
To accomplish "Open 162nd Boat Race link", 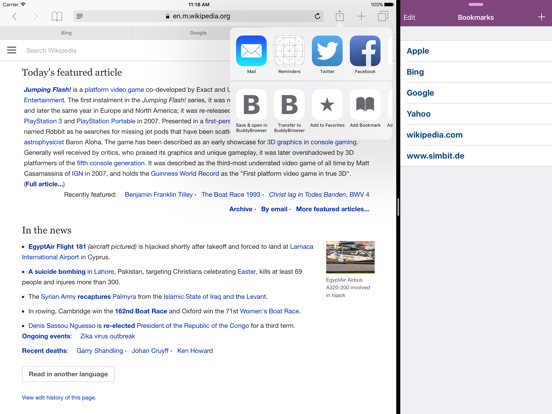I will pos(141,311).
